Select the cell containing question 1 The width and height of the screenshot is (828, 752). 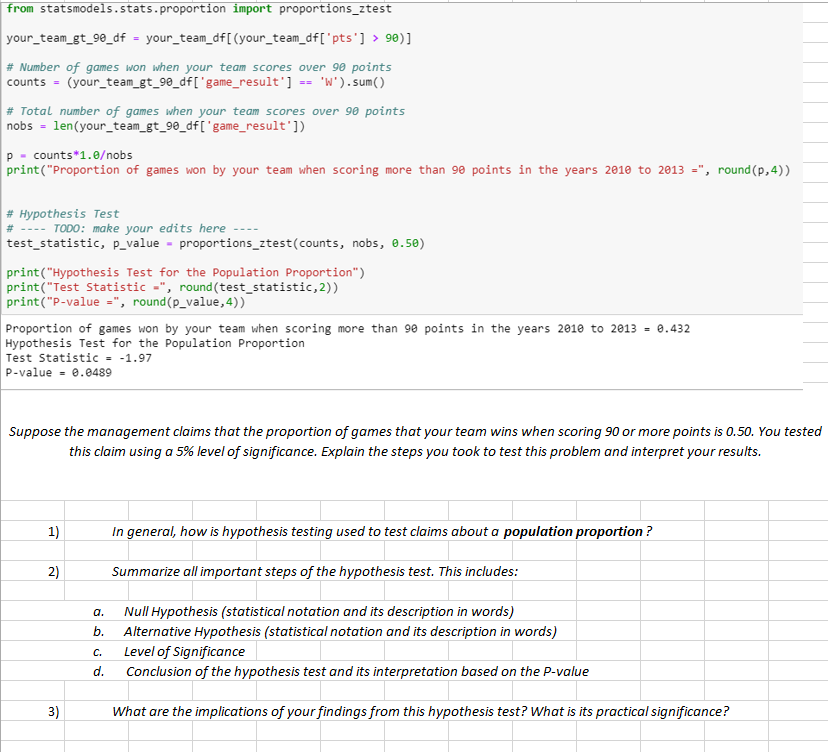[49, 531]
